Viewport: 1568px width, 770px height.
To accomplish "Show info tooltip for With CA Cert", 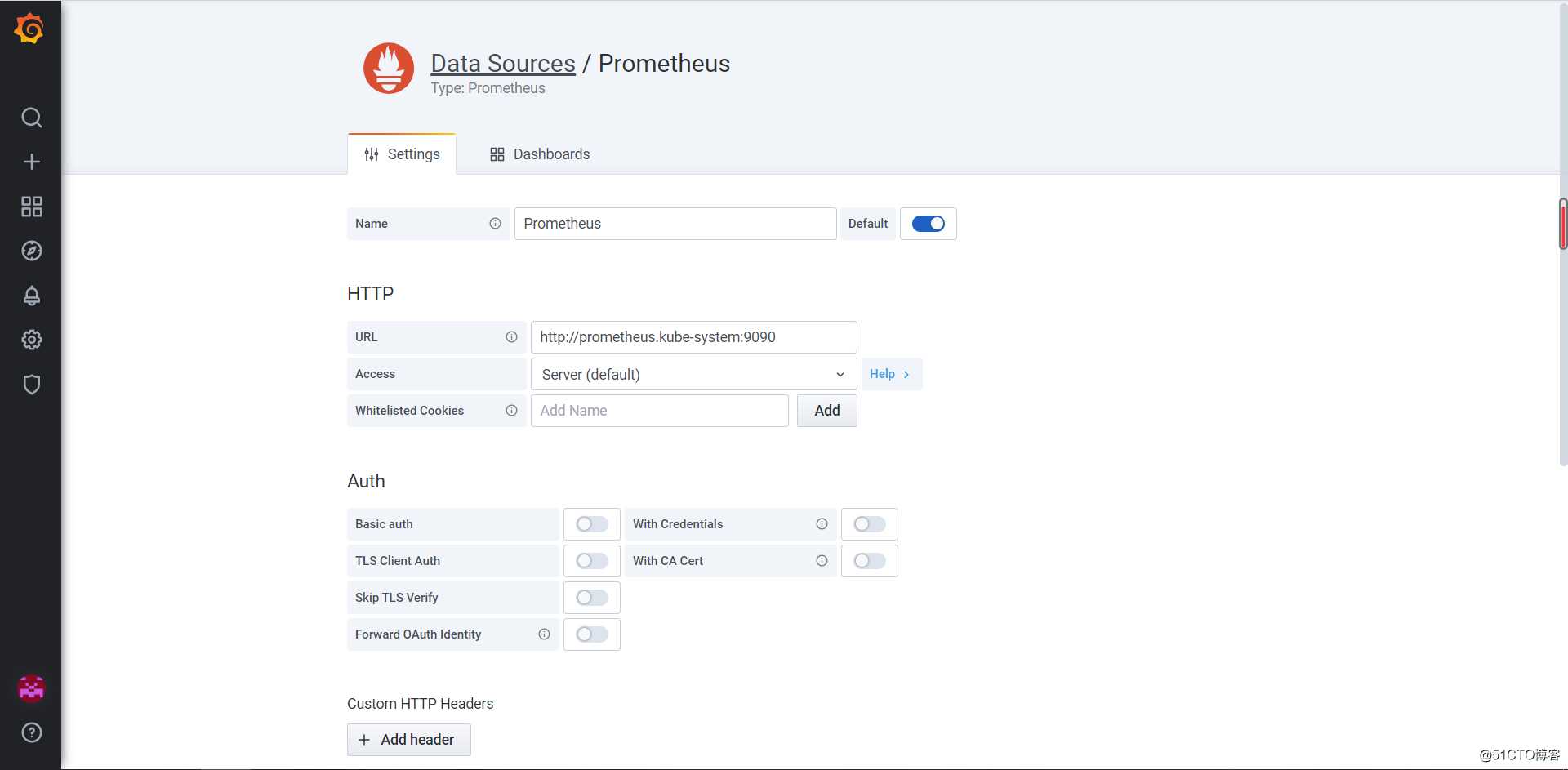I will (822, 561).
